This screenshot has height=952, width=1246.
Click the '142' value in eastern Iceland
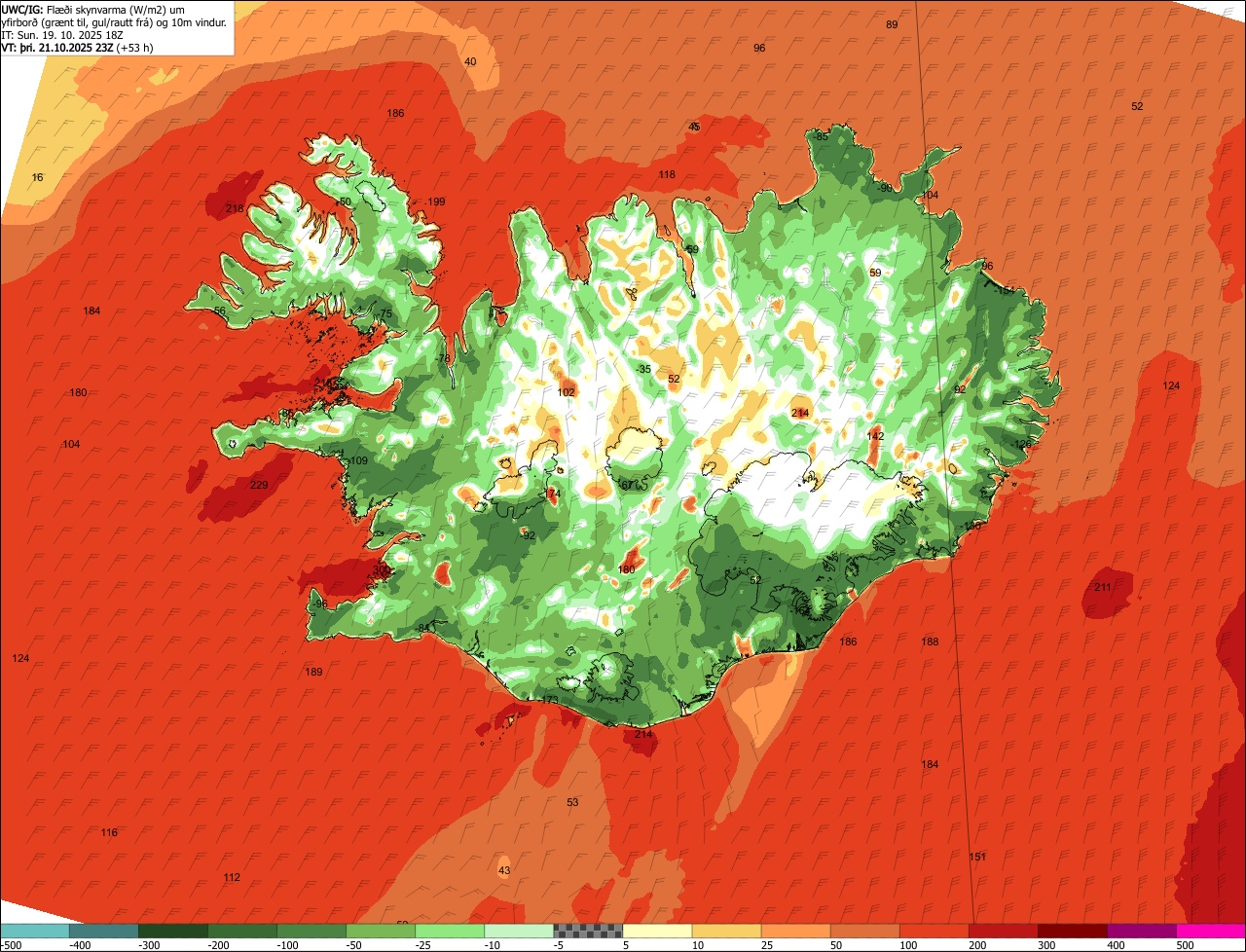tap(875, 436)
